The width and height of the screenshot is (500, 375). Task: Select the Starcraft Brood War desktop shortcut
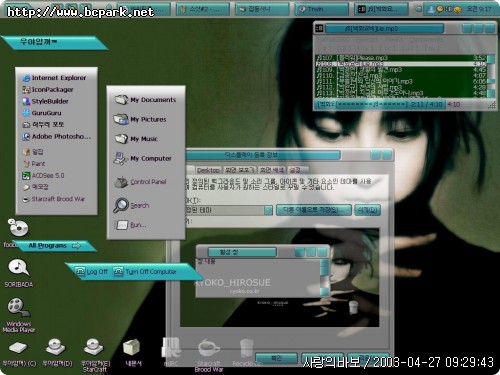[209, 355]
